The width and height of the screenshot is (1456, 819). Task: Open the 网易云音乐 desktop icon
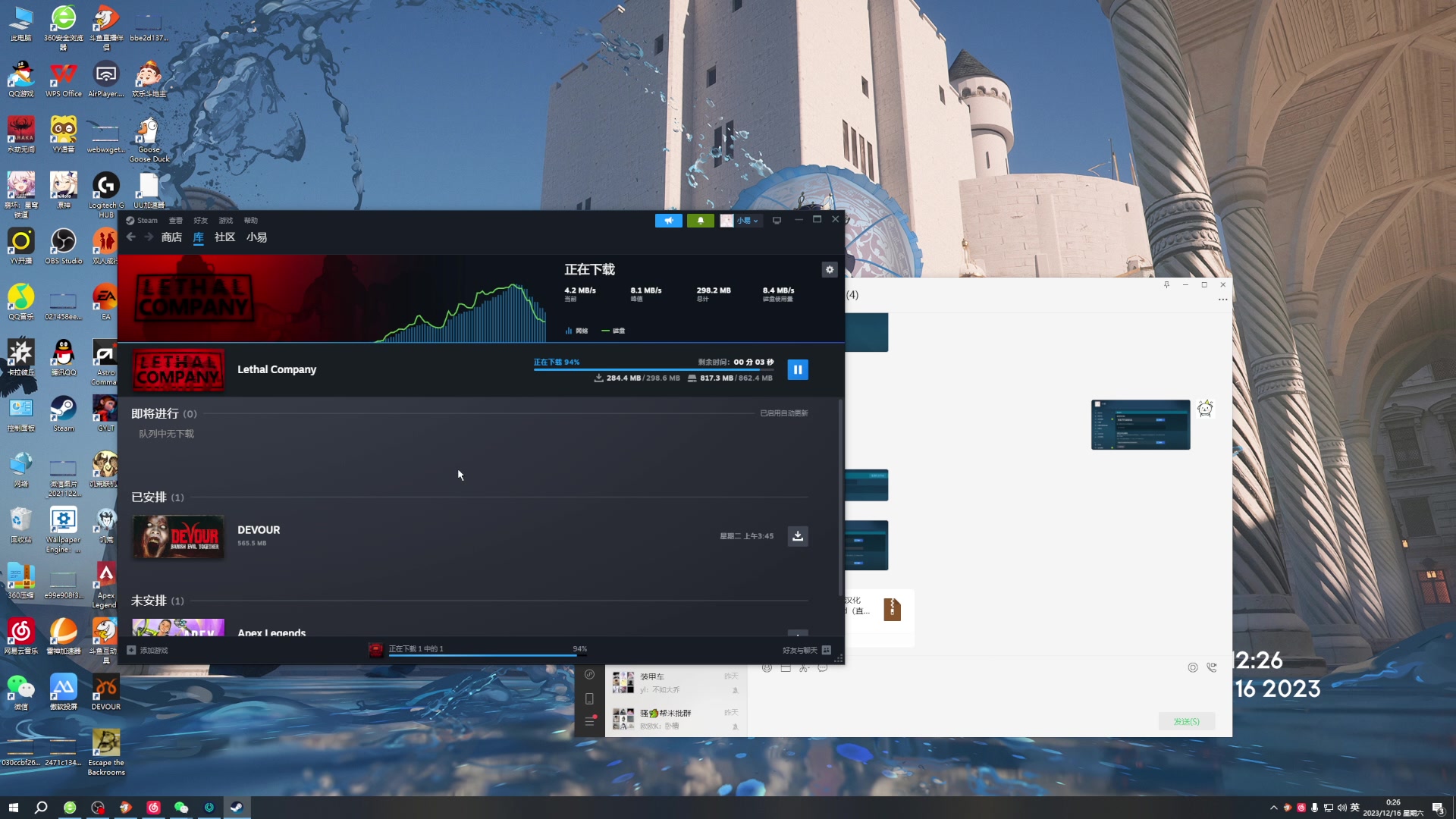21,636
